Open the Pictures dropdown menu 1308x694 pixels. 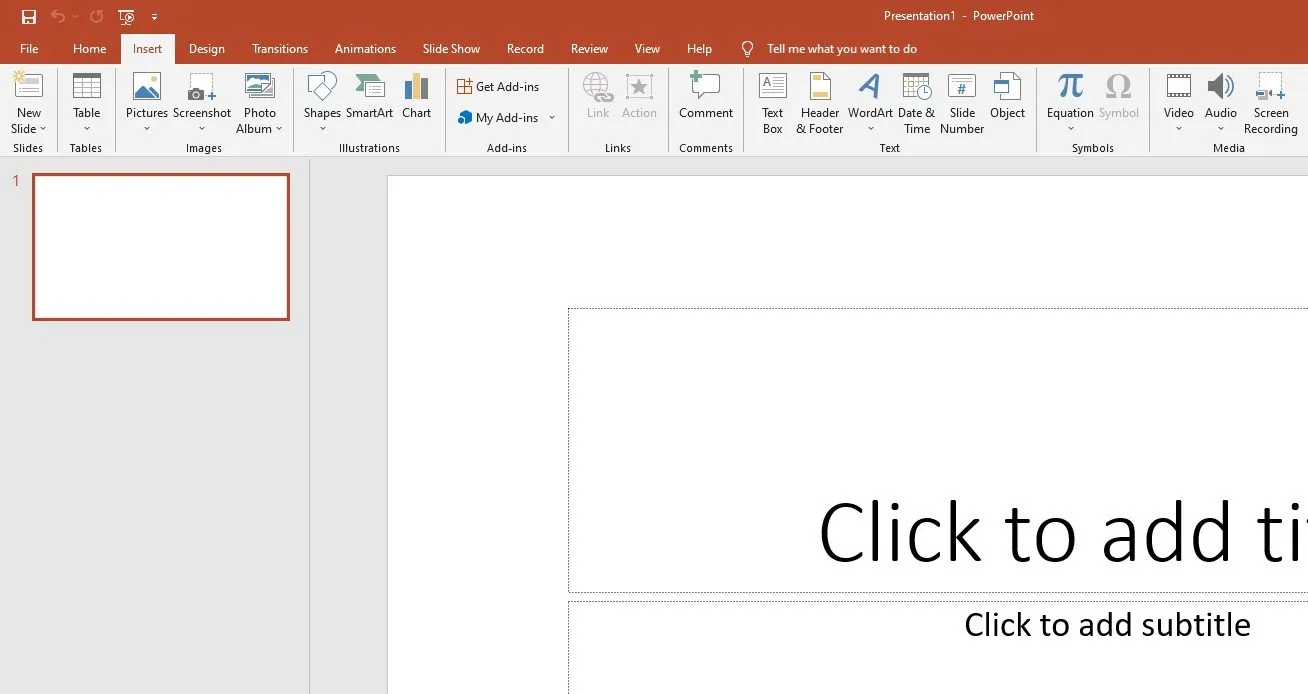[x=147, y=128]
